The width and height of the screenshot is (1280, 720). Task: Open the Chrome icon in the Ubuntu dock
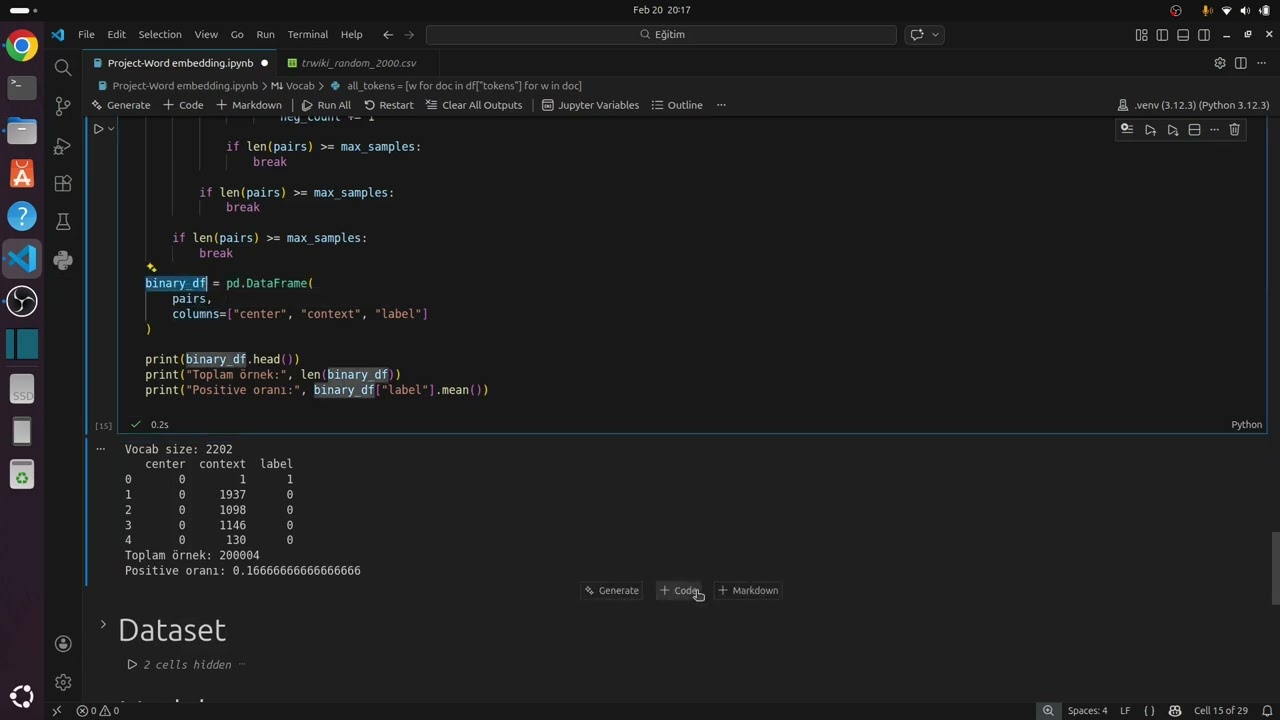(x=22, y=46)
